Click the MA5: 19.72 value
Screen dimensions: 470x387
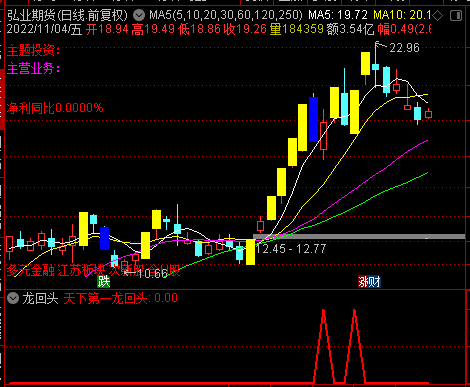click(337, 15)
